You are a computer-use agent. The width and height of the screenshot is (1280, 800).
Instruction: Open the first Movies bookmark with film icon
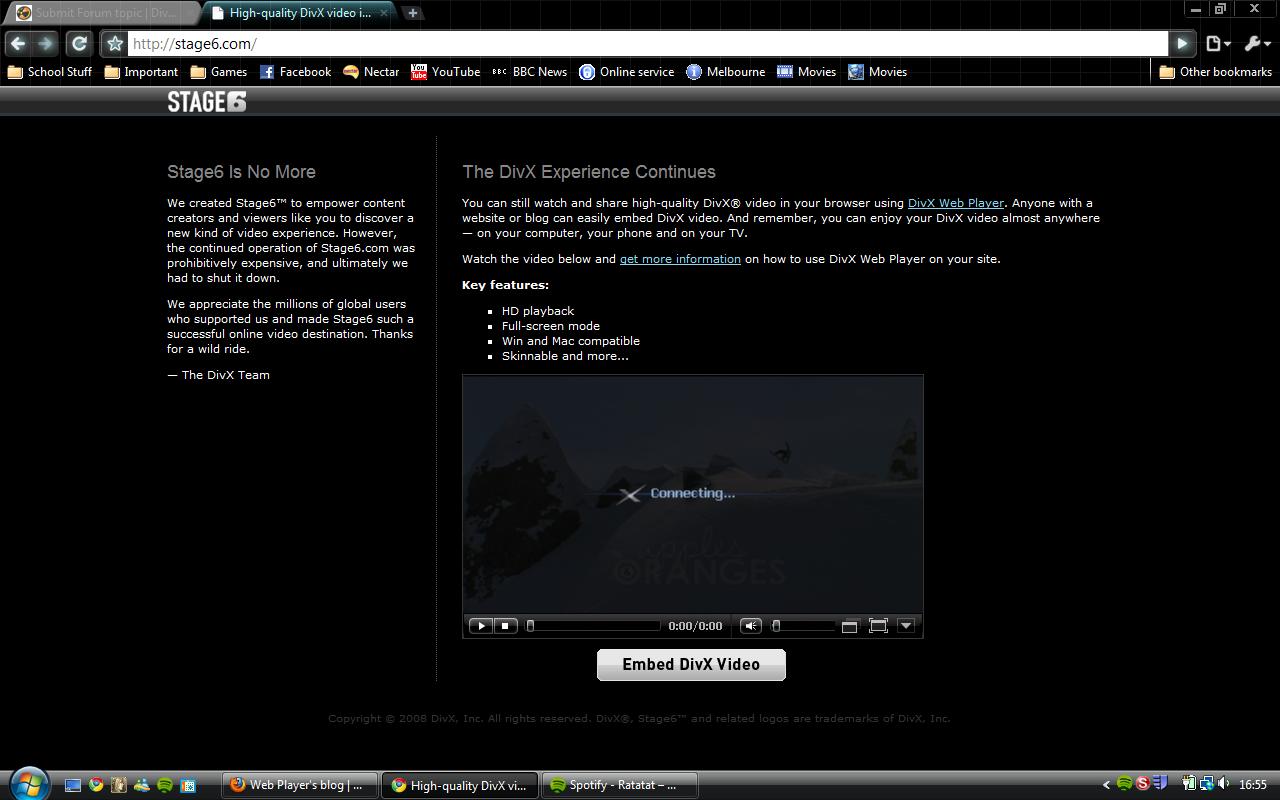pyautogui.click(x=806, y=72)
